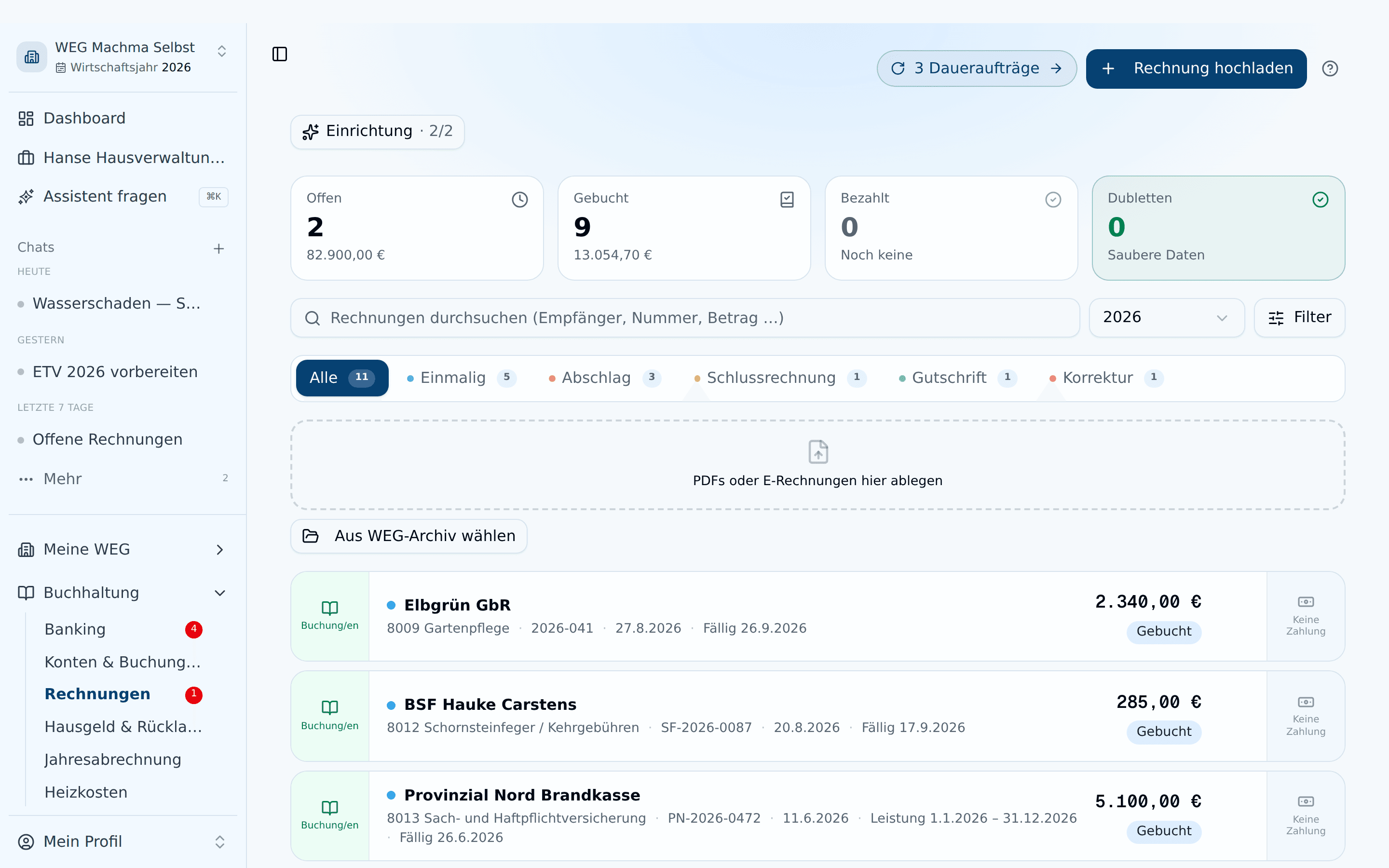Open 3 Daueraufträge

pos(976,69)
